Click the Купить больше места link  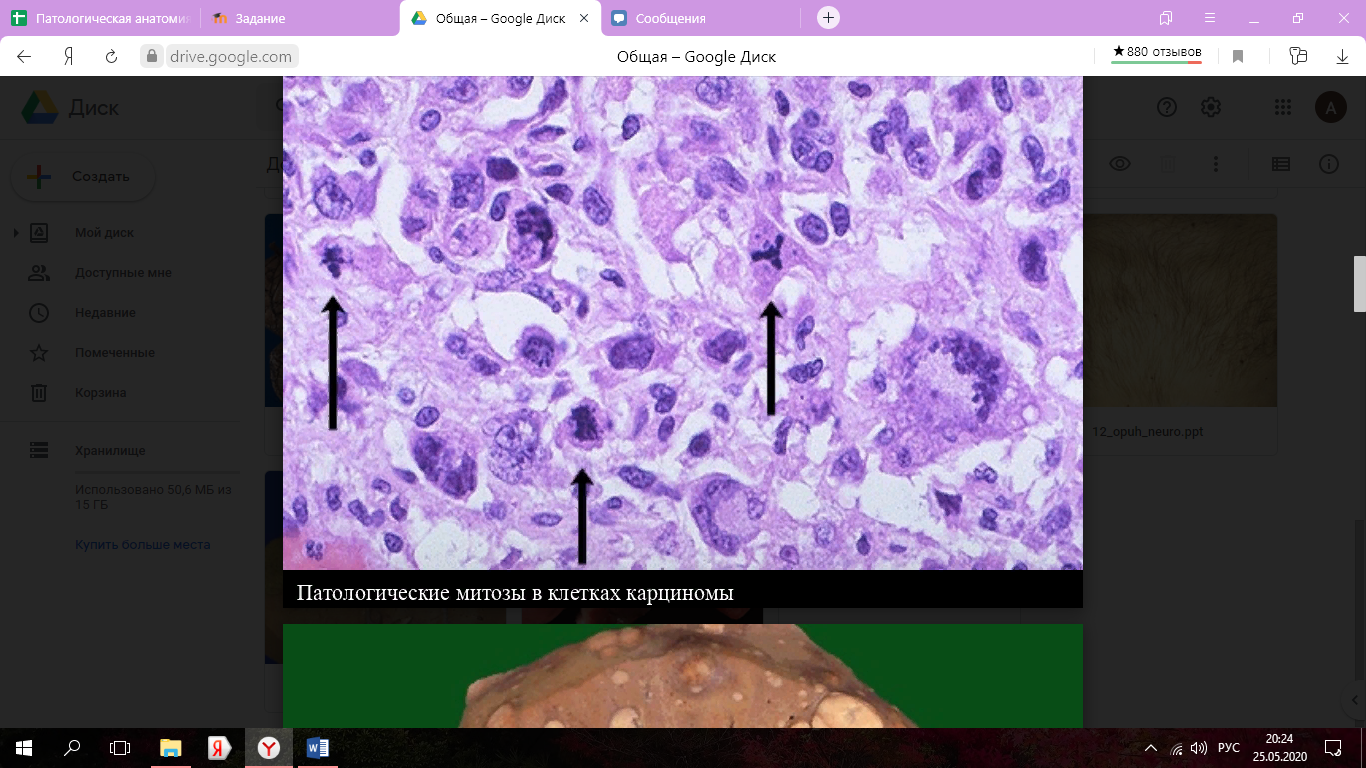click(x=142, y=545)
